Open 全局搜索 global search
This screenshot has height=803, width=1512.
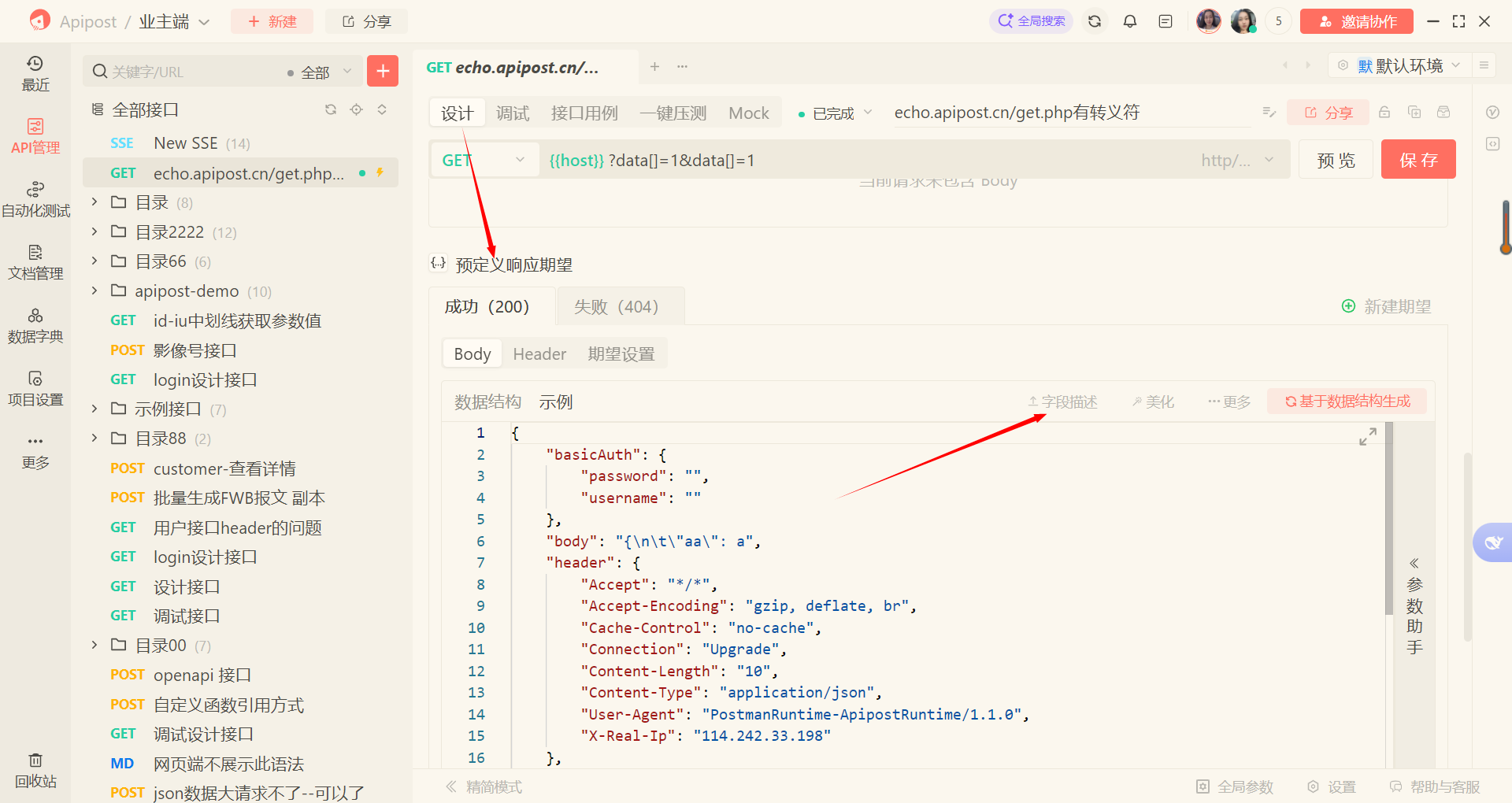coord(1031,21)
